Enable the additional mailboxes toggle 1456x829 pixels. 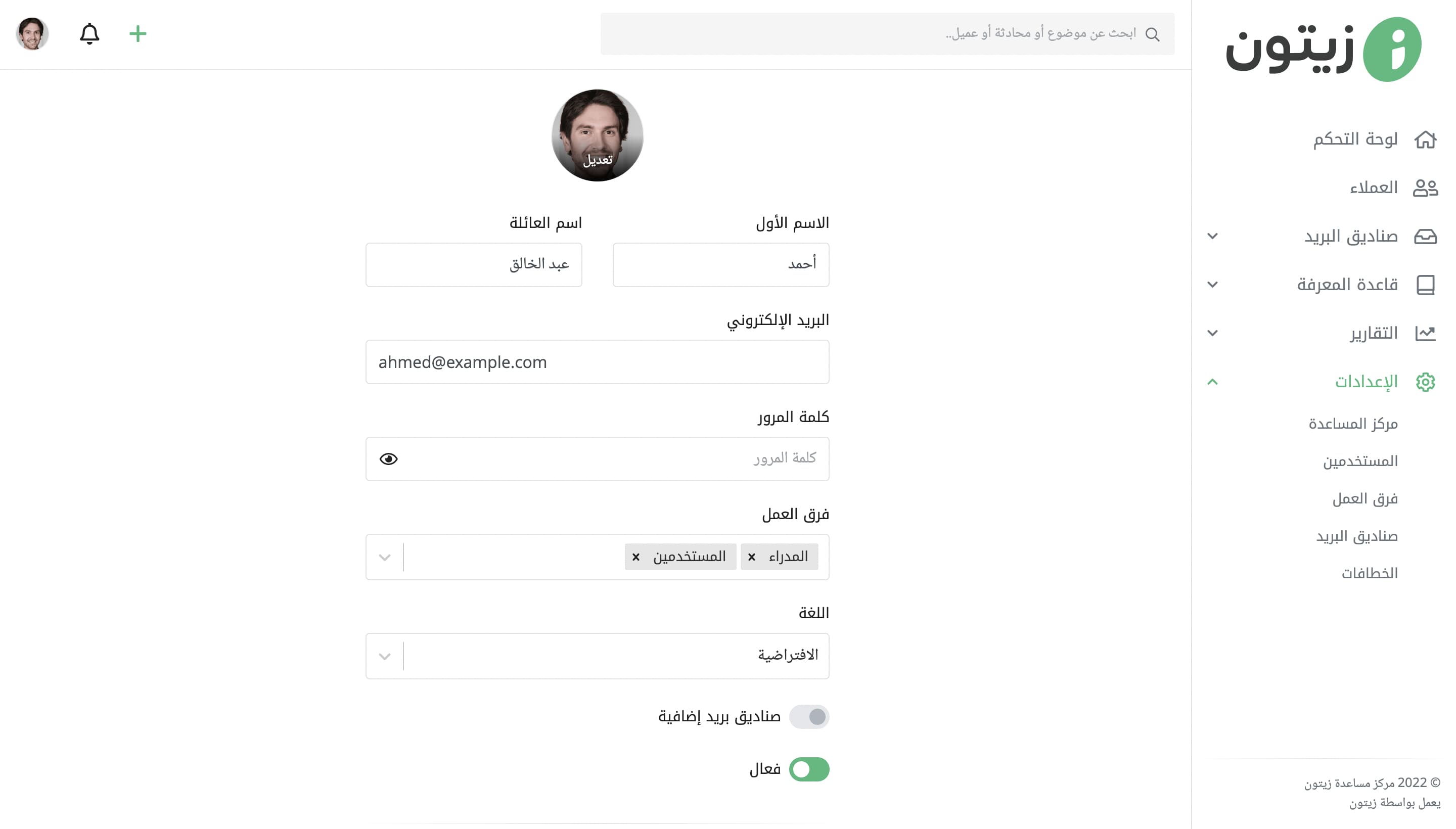(809, 716)
